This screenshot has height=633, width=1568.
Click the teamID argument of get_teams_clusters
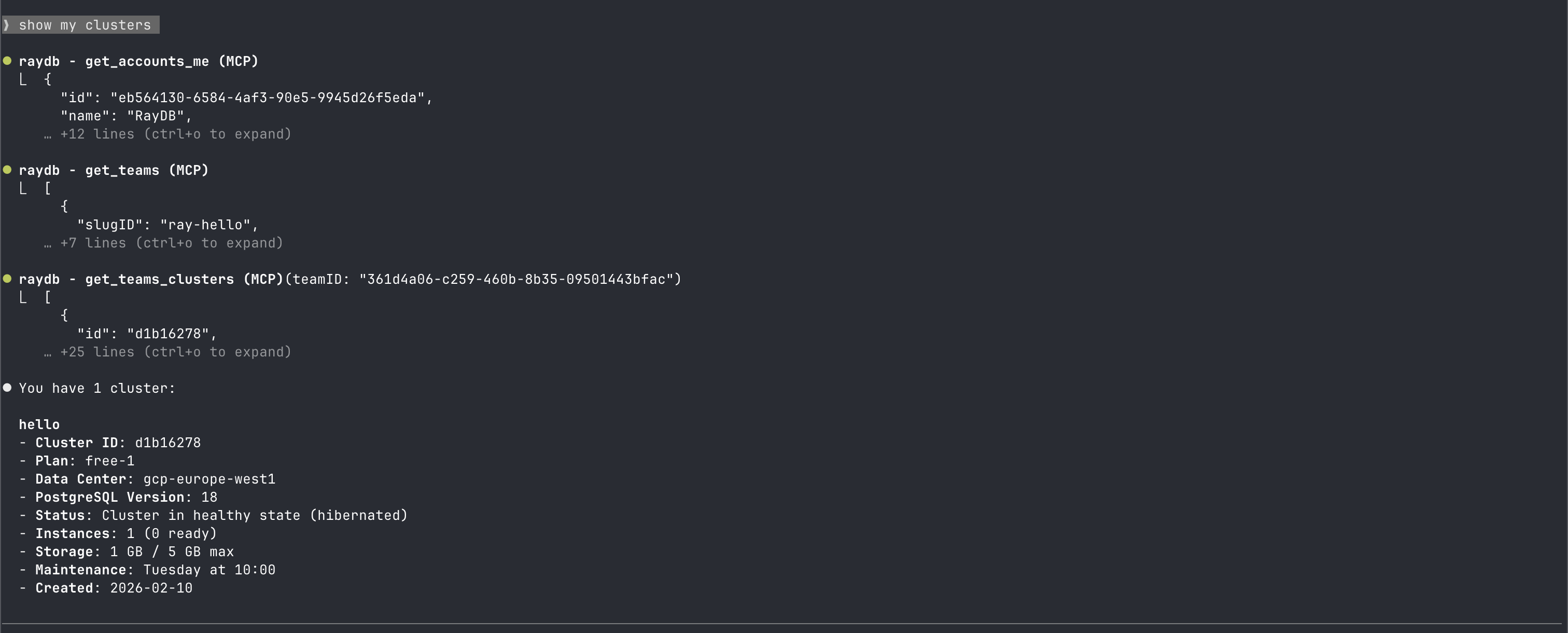(x=483, y=280)
